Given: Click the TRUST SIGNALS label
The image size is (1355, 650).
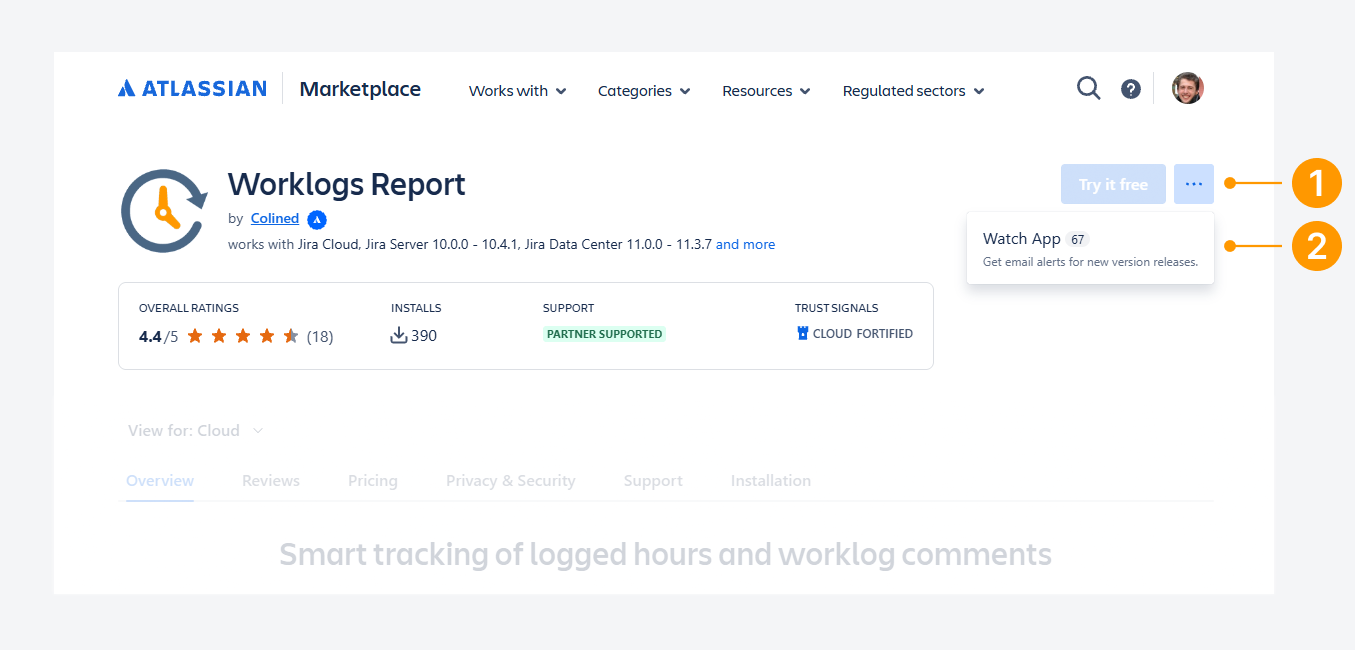Looking at the screenshot, I should pos(838,308).
